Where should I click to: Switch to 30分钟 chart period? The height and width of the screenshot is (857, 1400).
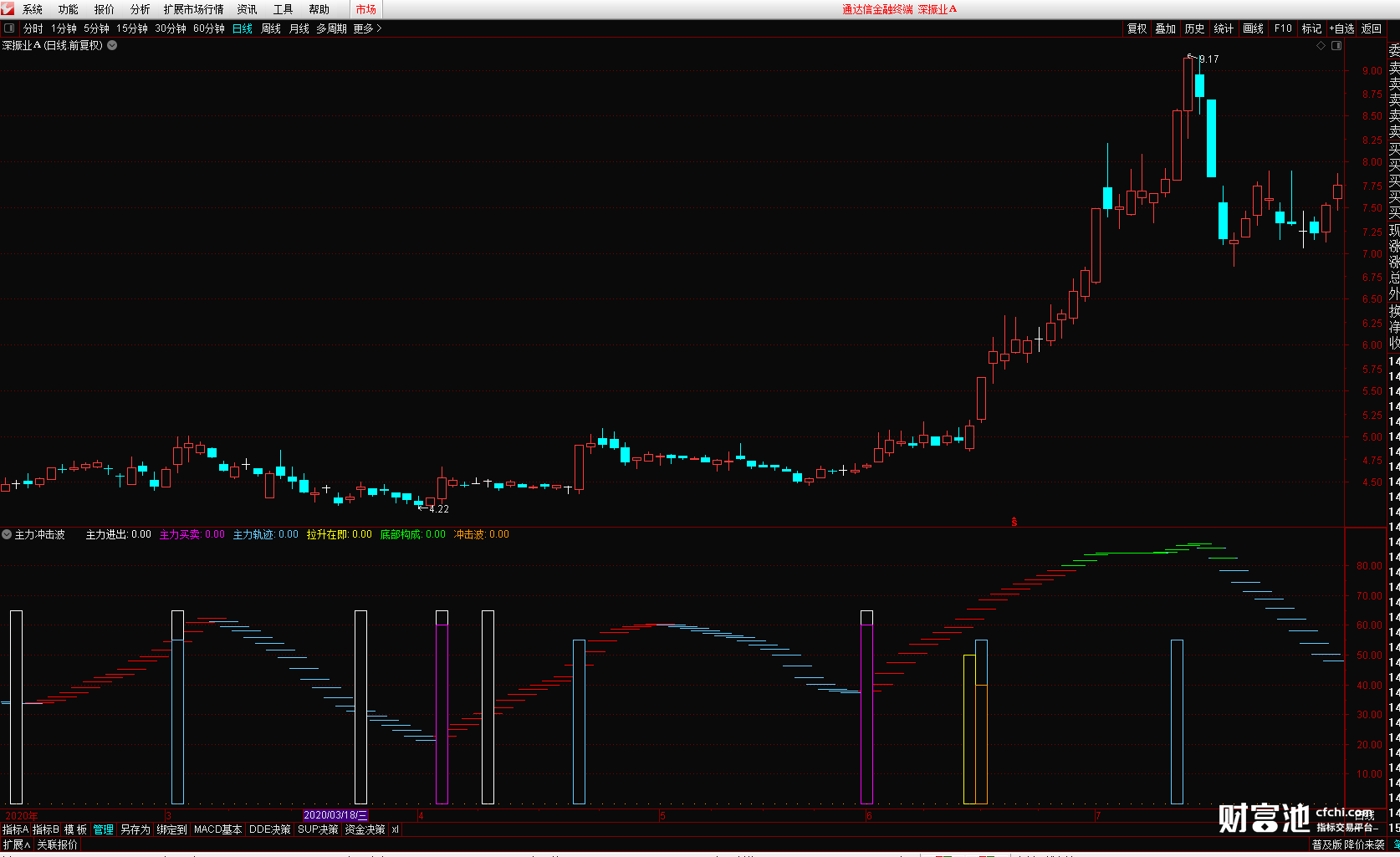pyautogui.click(x=171, y=28)
